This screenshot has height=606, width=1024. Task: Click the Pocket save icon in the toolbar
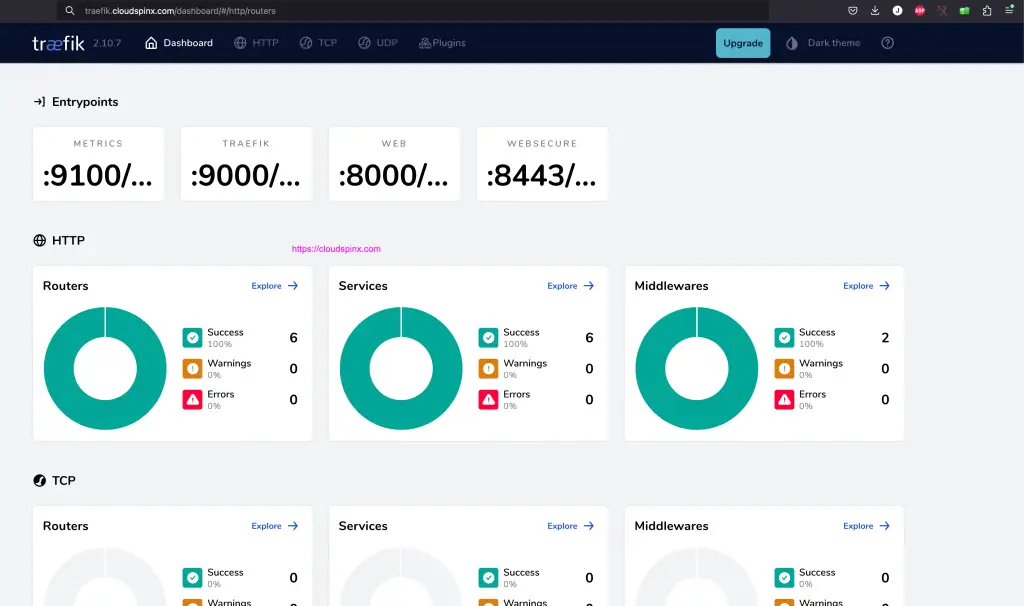[853, 10]
